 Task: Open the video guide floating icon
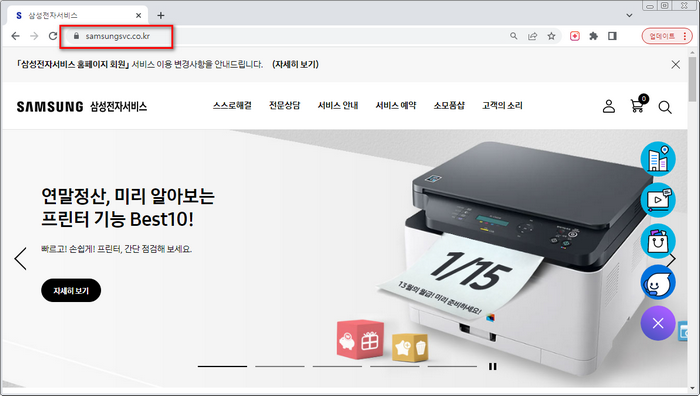tap(658, 200)
